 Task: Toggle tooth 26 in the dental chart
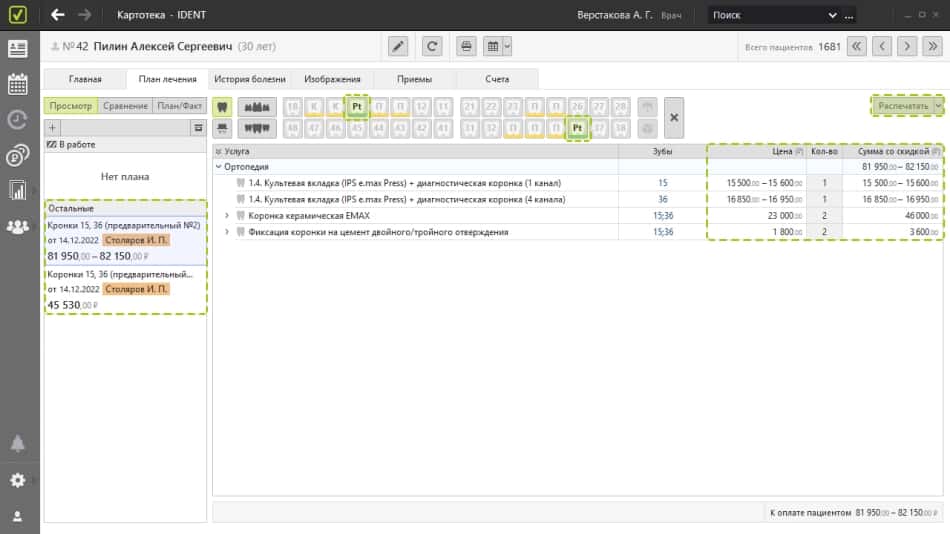(577, 106)
